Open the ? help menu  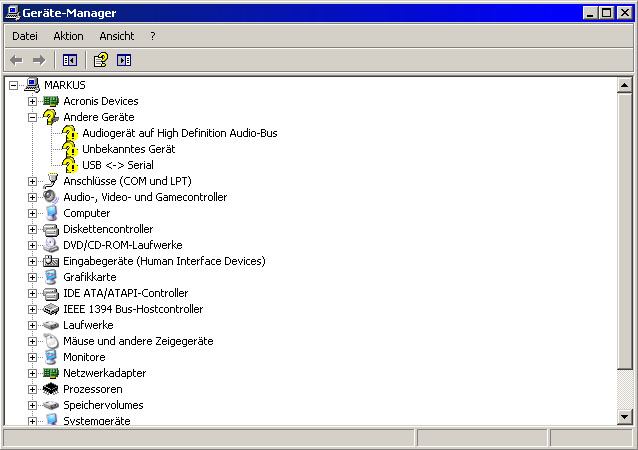pos(153,36)
